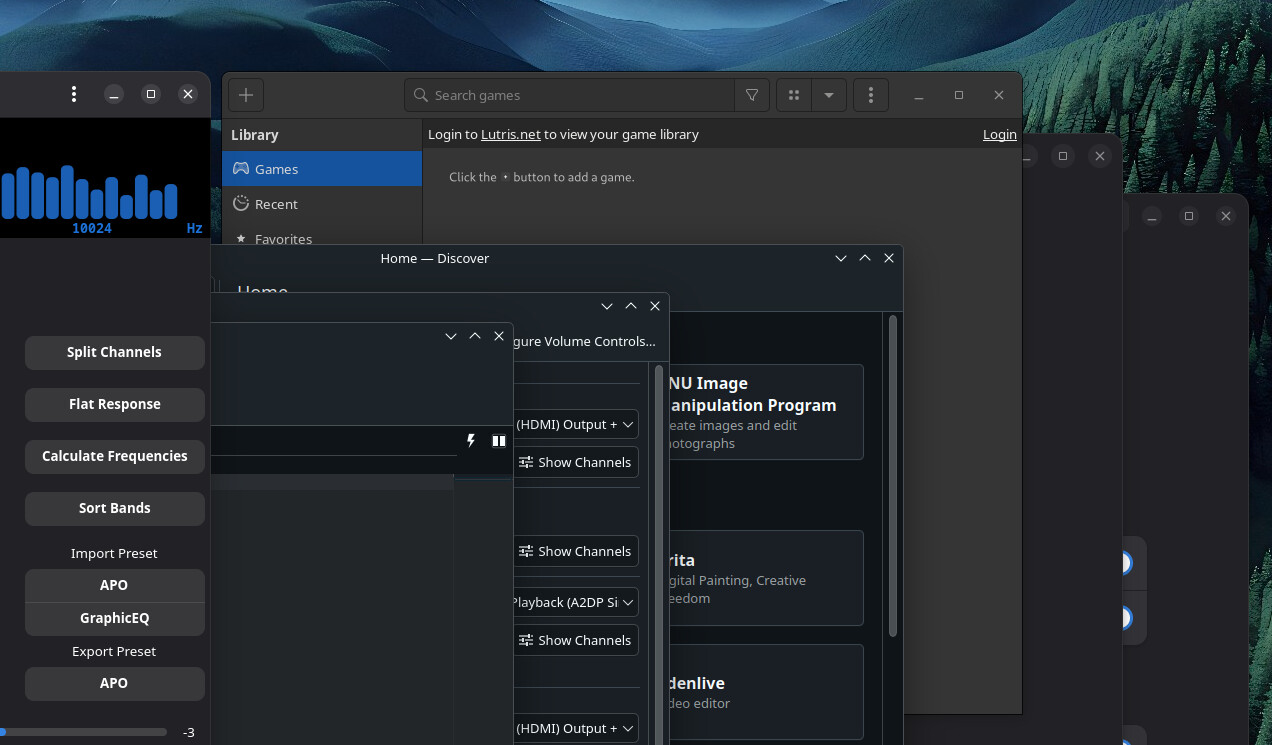This screenshot has width=1272, height=745.
Task: Click the Calculate Frequencies button
Action: [114, 456]
